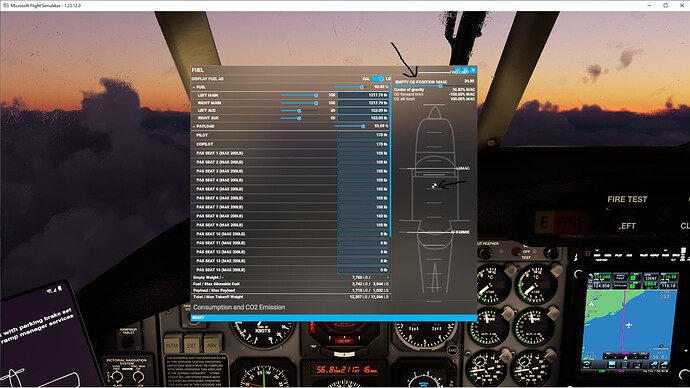
Task: Click the LEFT MAIN fuel slider handle
Action: pos(316,95)
